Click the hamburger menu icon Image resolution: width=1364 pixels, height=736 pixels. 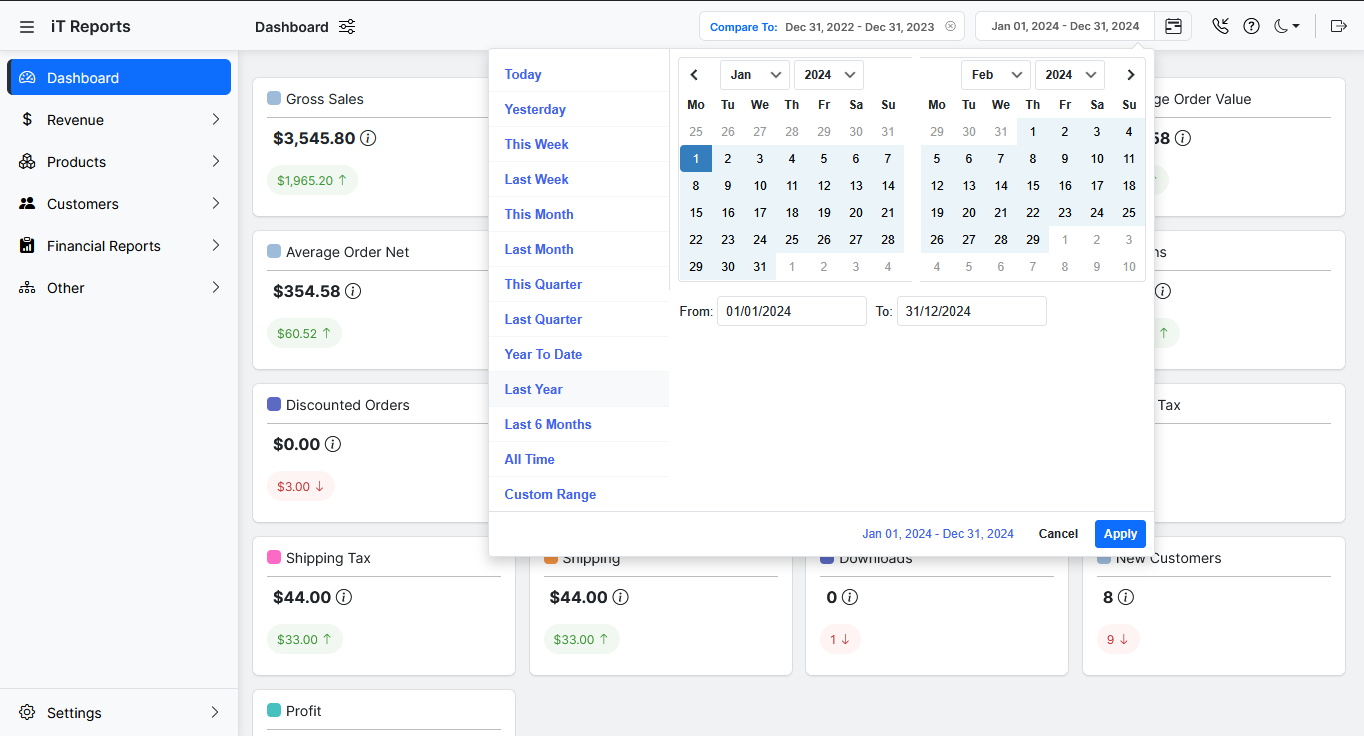tap(27, 27)
